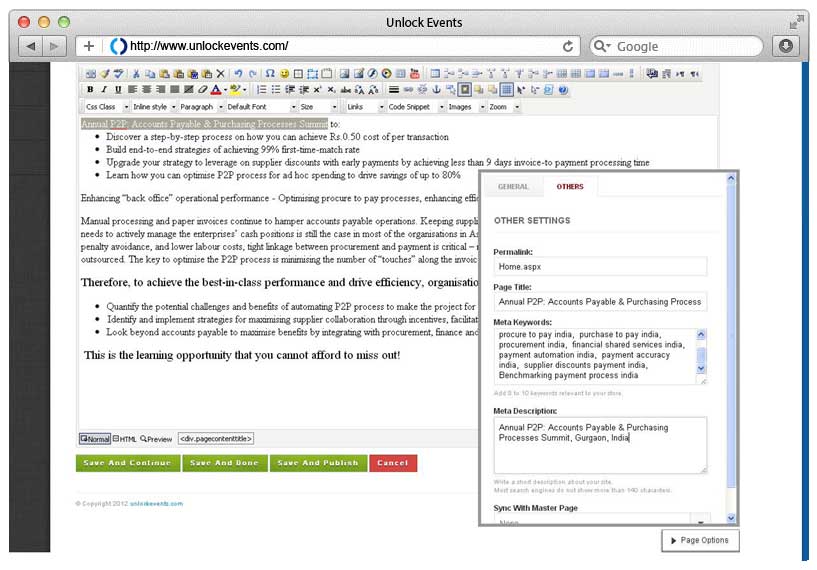Viewport: 817px width, 570px height.
Task: Toggle bold formatting in editor toolbar
Action: pos(90,90)
